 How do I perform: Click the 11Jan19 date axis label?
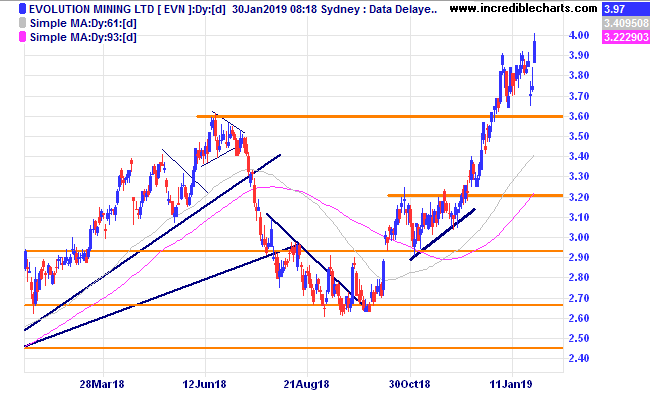pos(512,384)
